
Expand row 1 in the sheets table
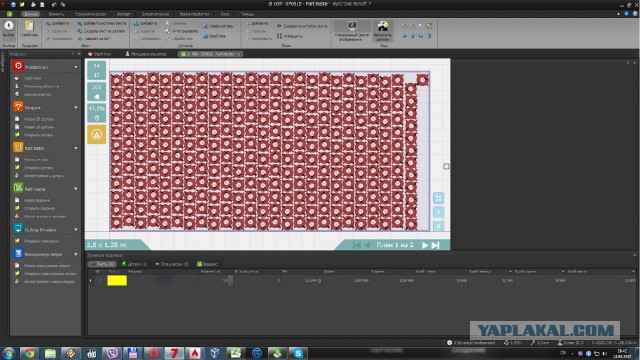point(91,280)
